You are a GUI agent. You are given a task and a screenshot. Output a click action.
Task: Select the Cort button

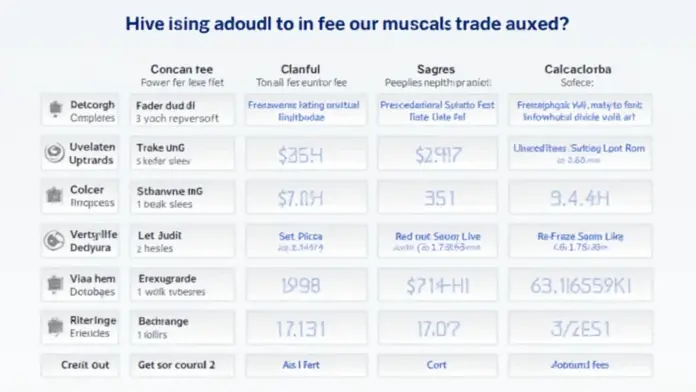coord(437,365)
